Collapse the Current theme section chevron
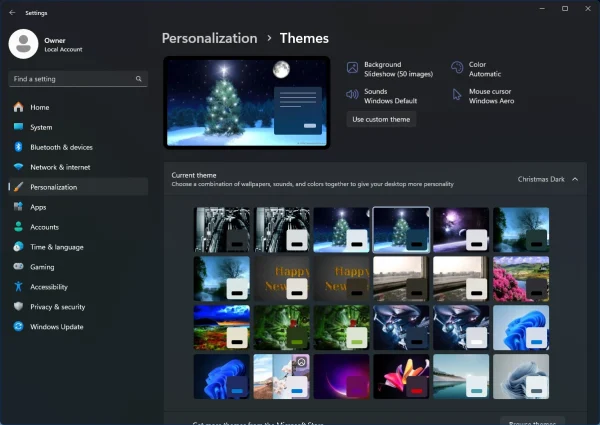The height and width of the screenshot is (425, 600). [575, 179]
